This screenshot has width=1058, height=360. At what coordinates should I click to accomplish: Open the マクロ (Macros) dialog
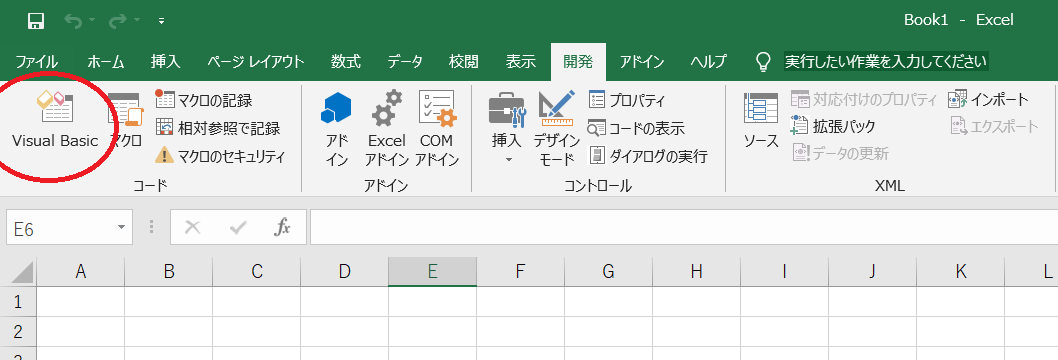(x=126, y=120)
